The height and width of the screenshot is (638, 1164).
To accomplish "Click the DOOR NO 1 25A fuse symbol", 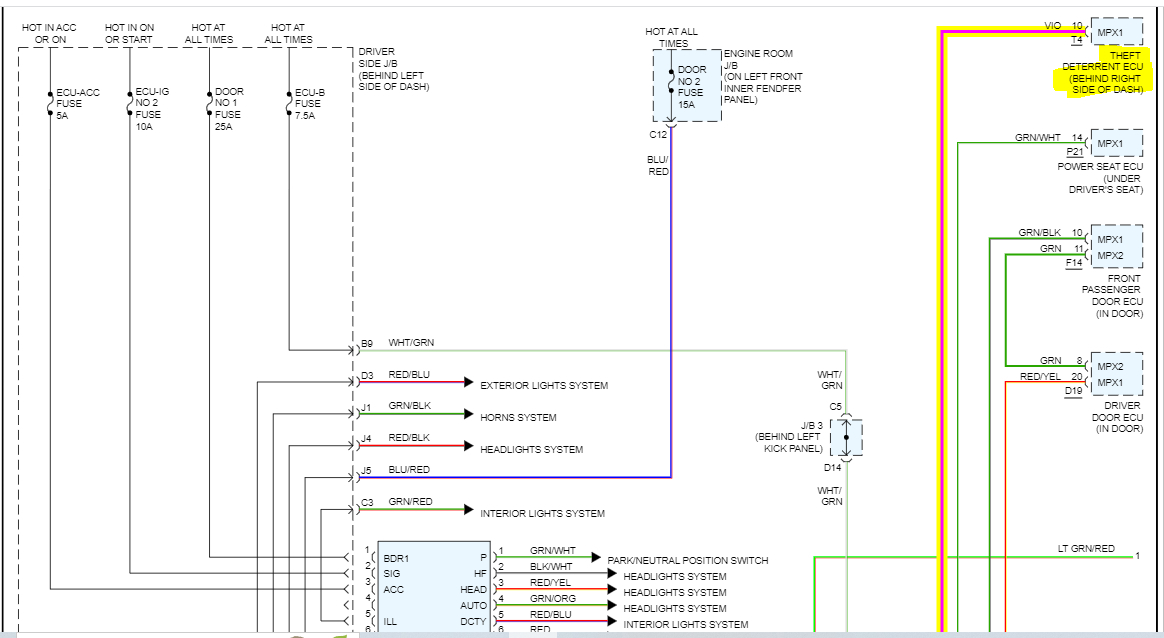I will coord(209,104).
